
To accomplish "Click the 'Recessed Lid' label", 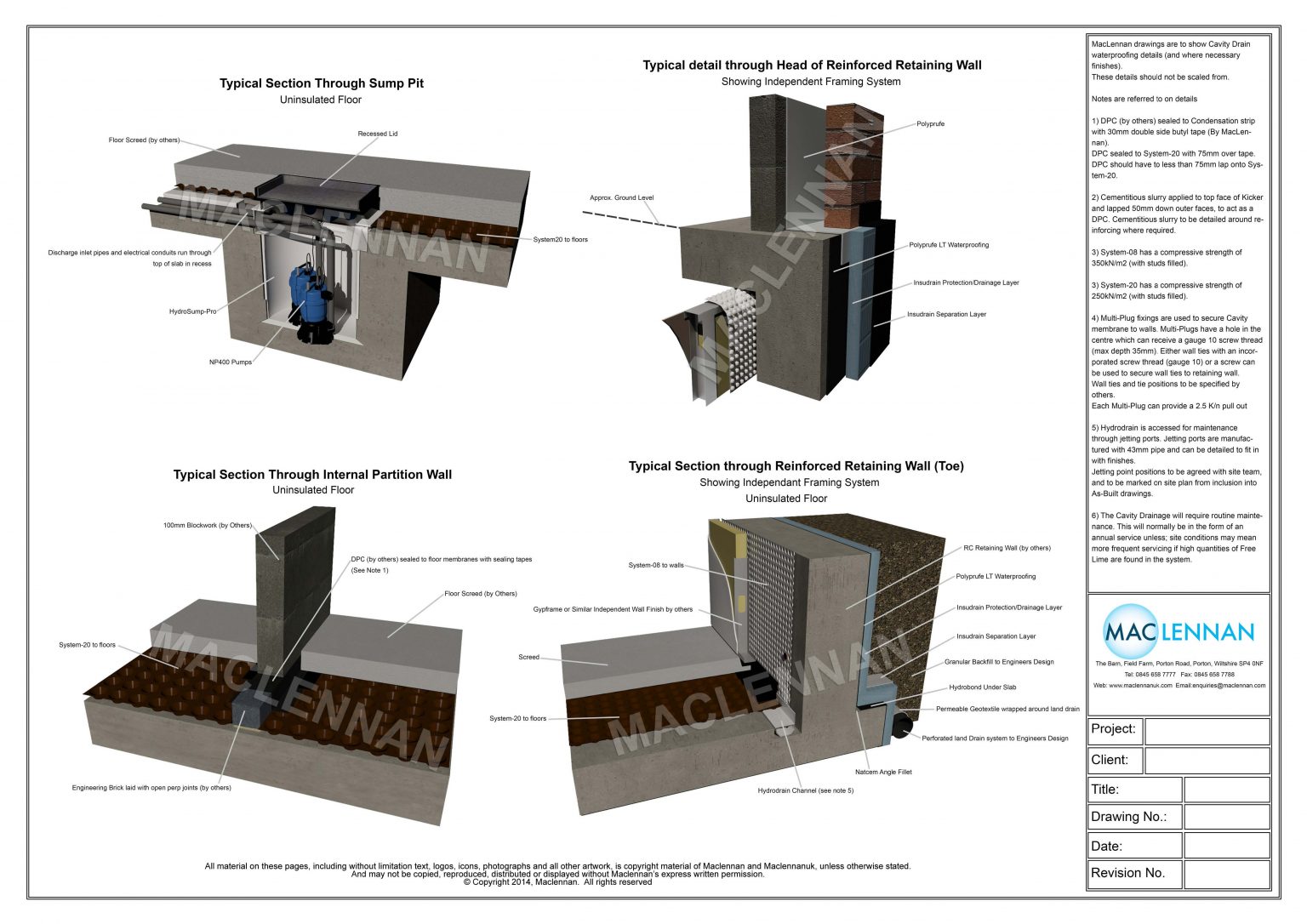I will point(377,134).
